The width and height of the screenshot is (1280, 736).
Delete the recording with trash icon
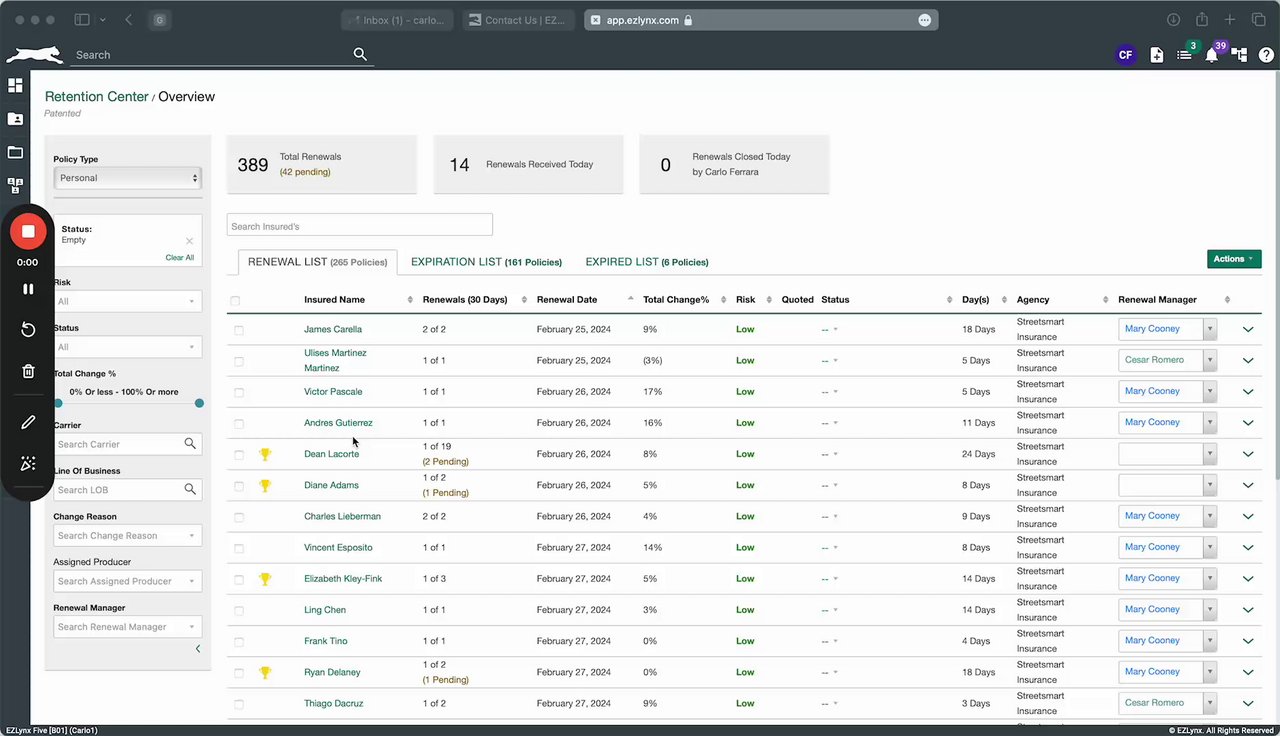[x=28, y=371]
